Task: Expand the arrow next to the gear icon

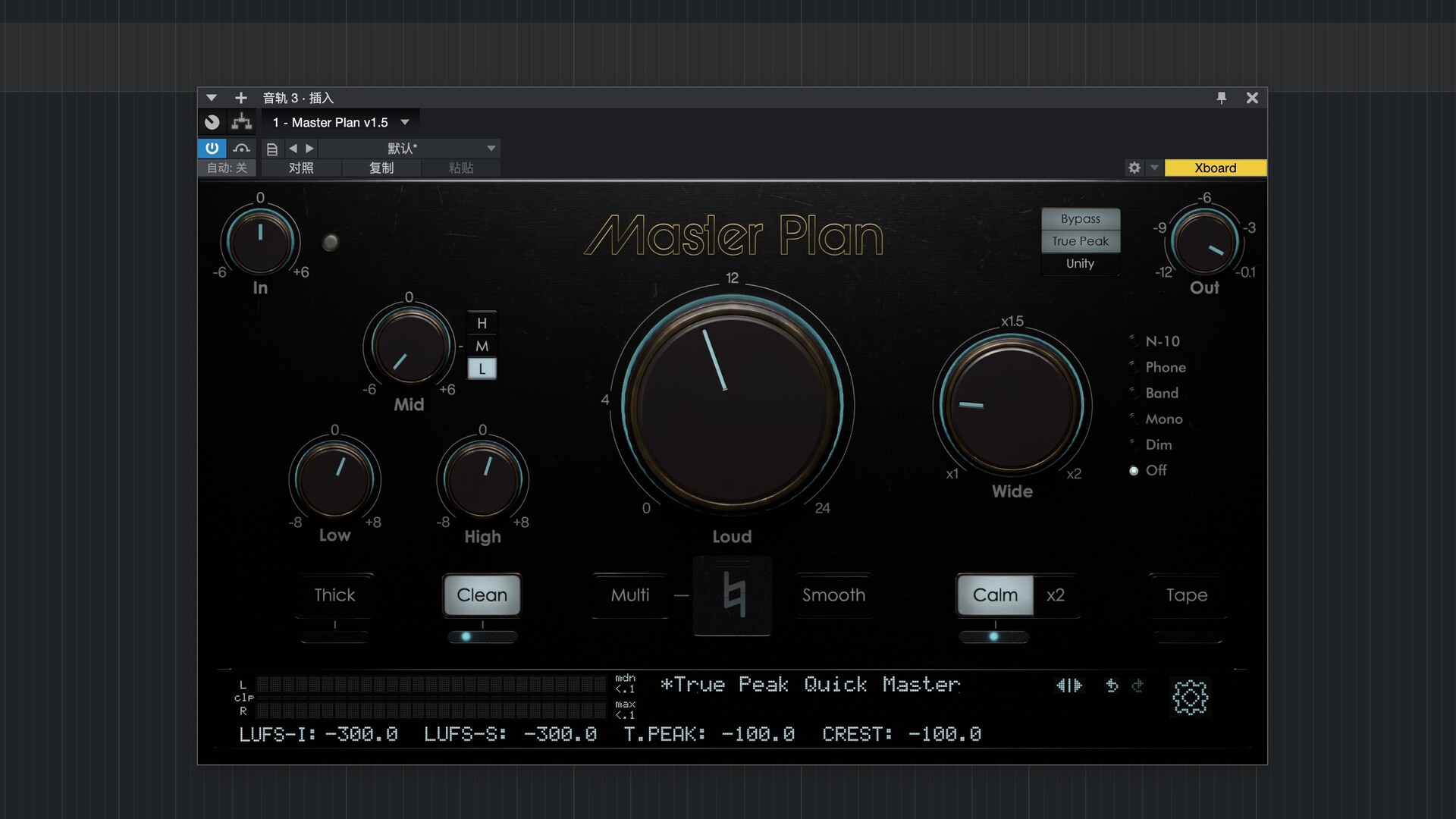Action: (x=1154, y=168)
